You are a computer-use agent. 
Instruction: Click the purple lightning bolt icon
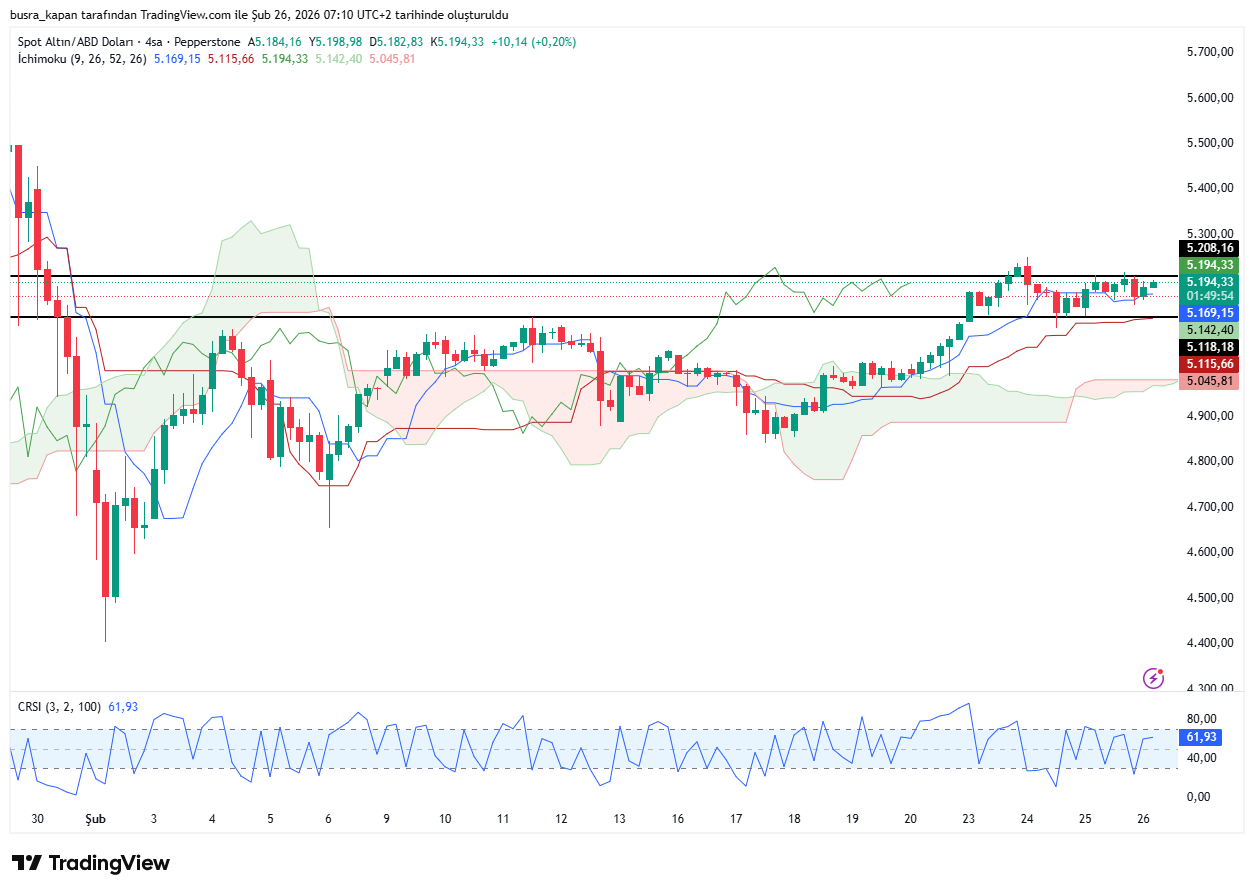pos(1153,678)
